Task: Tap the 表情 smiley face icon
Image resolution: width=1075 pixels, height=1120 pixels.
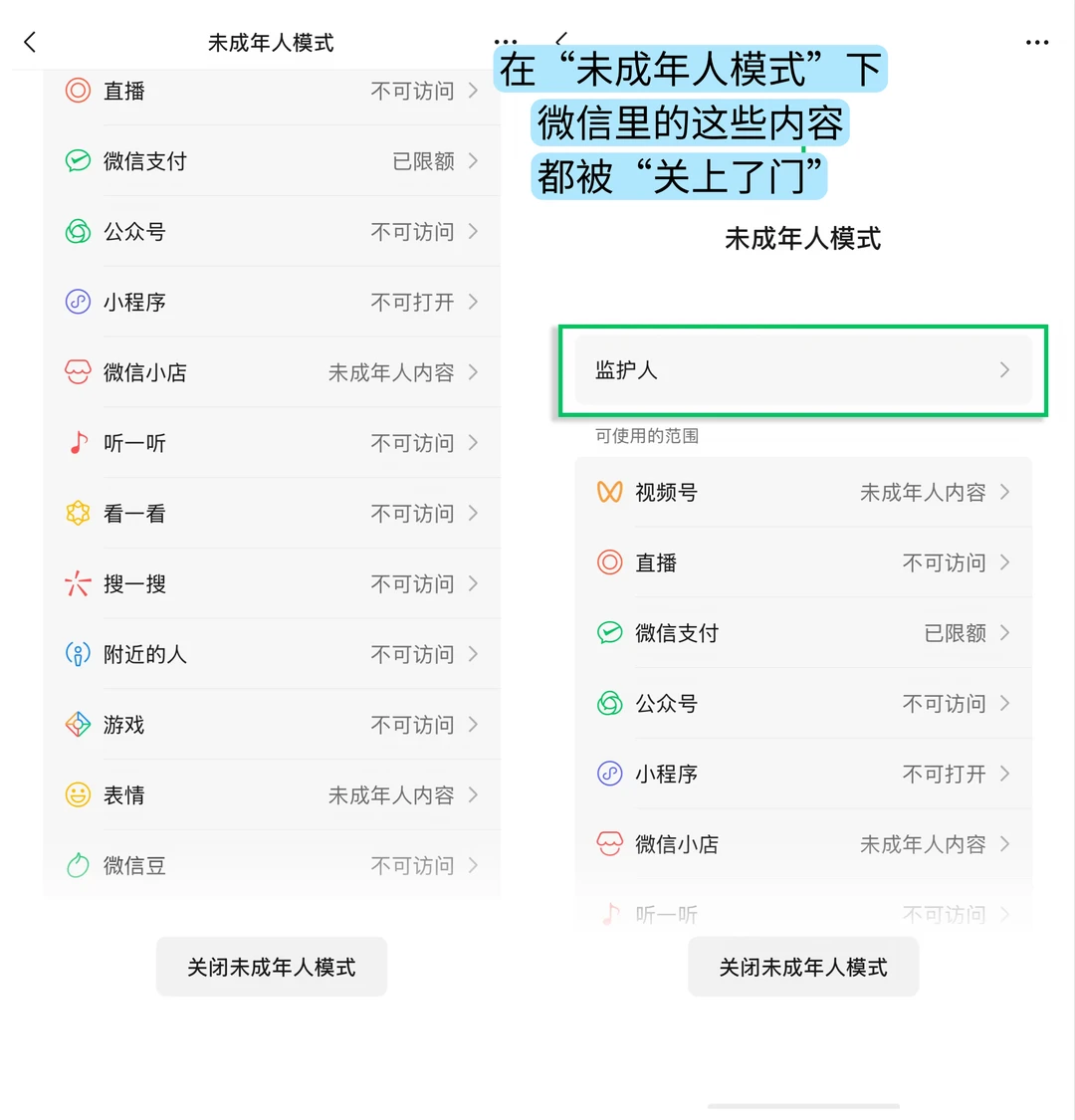Action: (x=78, y=795)
